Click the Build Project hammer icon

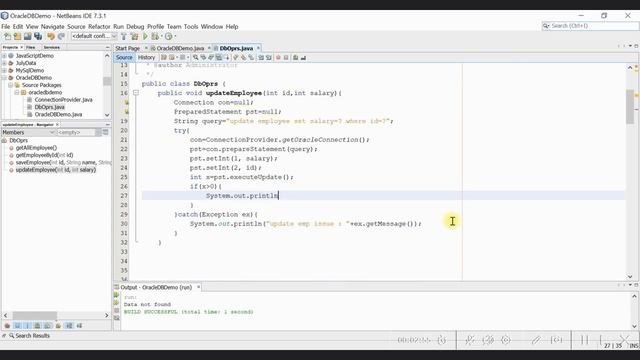click(x=124, y=36)
